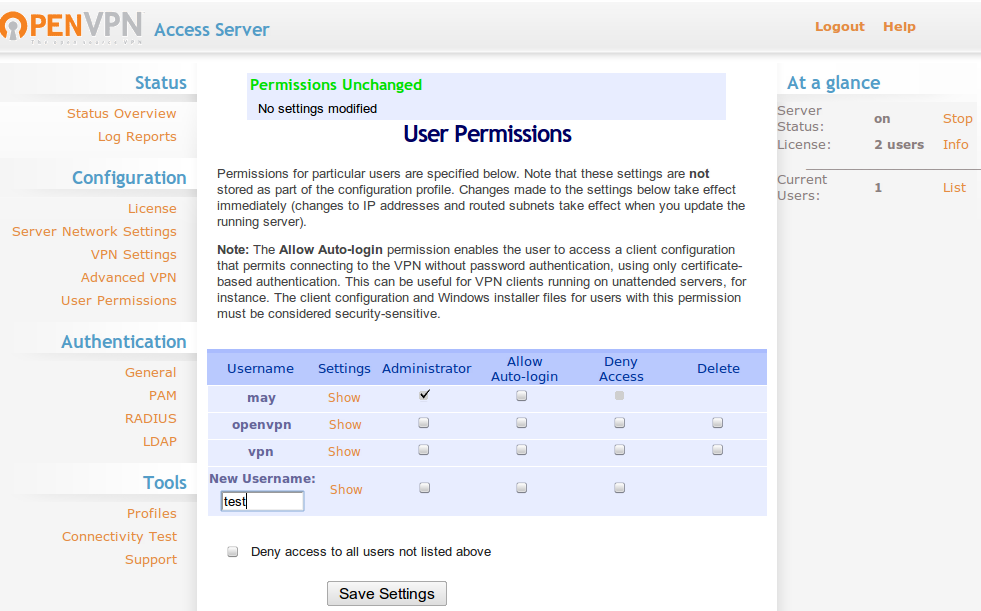Open Help link
The width and height of the screenshot is (981, 611).
pos(899,27)
